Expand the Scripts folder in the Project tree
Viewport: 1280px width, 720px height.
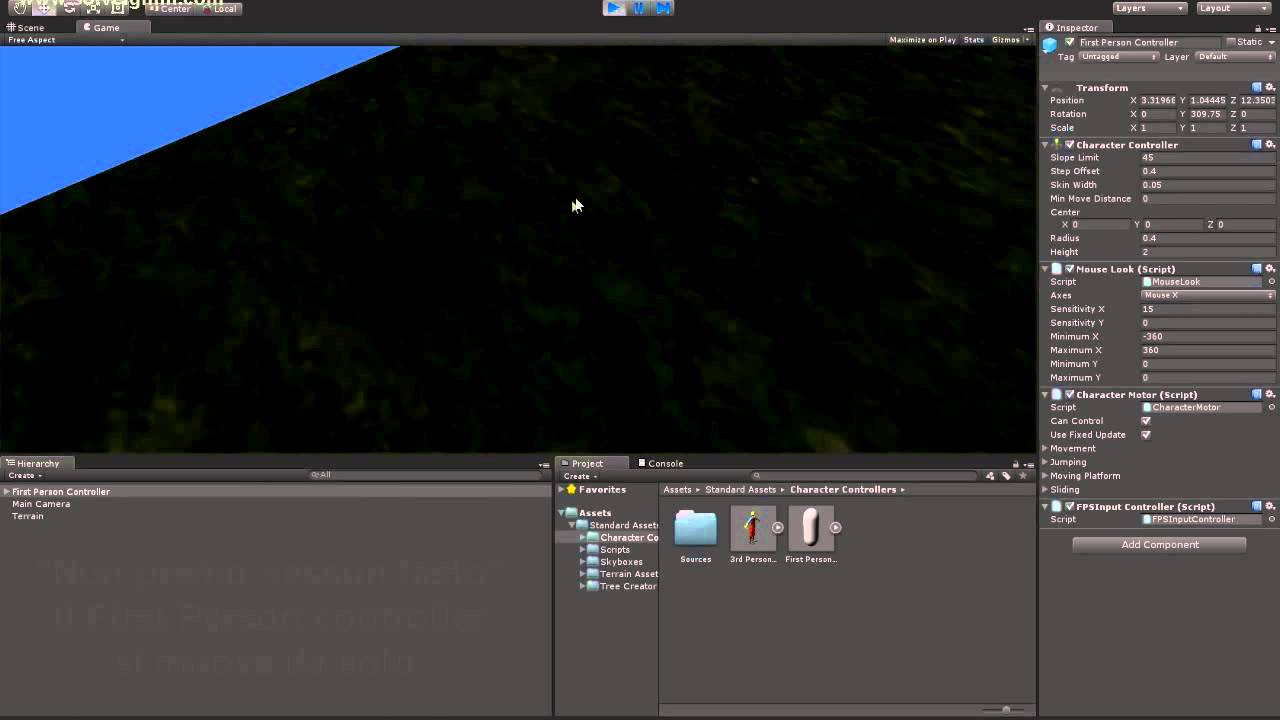[x=582, y=550]
